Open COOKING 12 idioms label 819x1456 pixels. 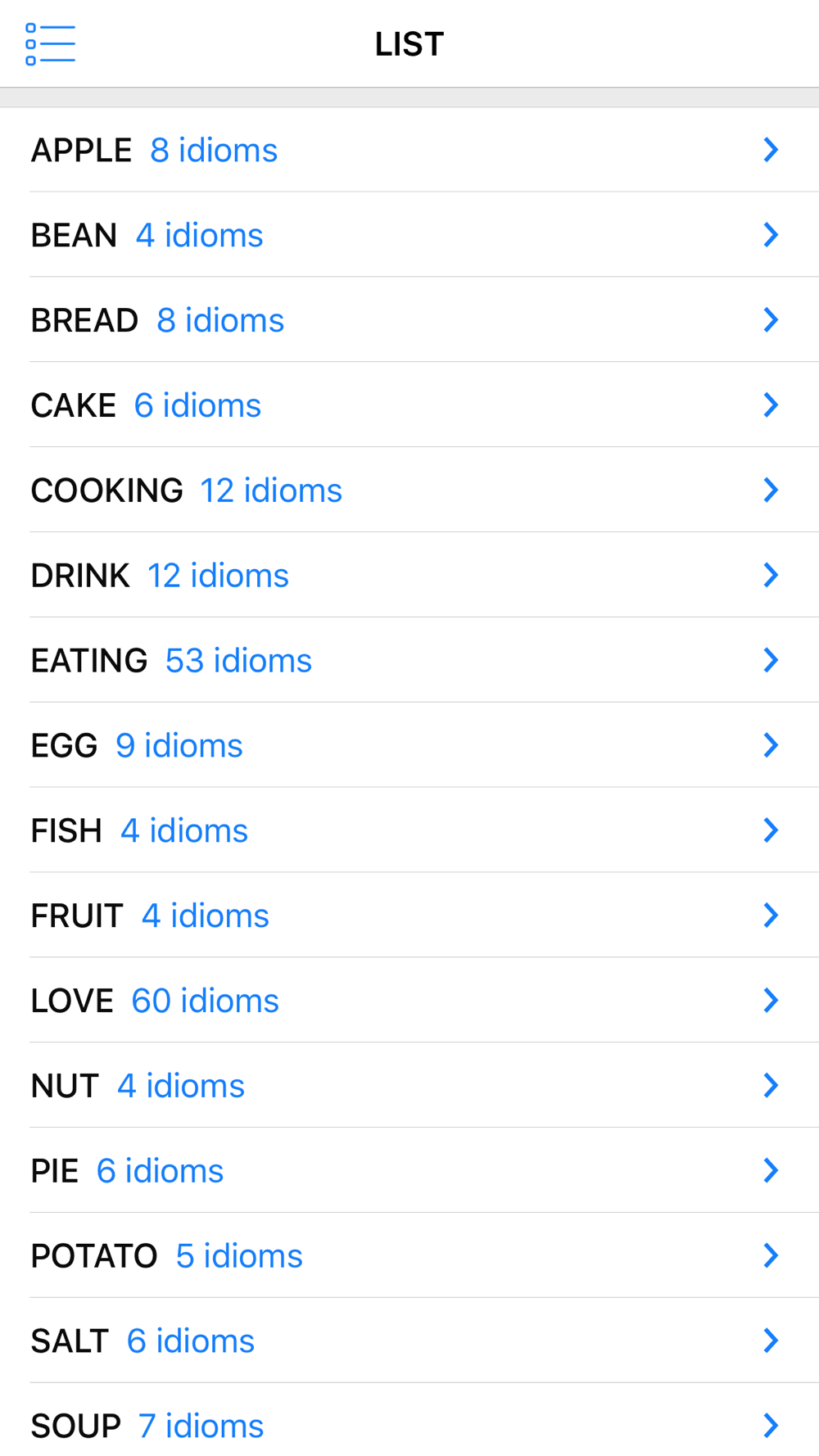point(187,491)
